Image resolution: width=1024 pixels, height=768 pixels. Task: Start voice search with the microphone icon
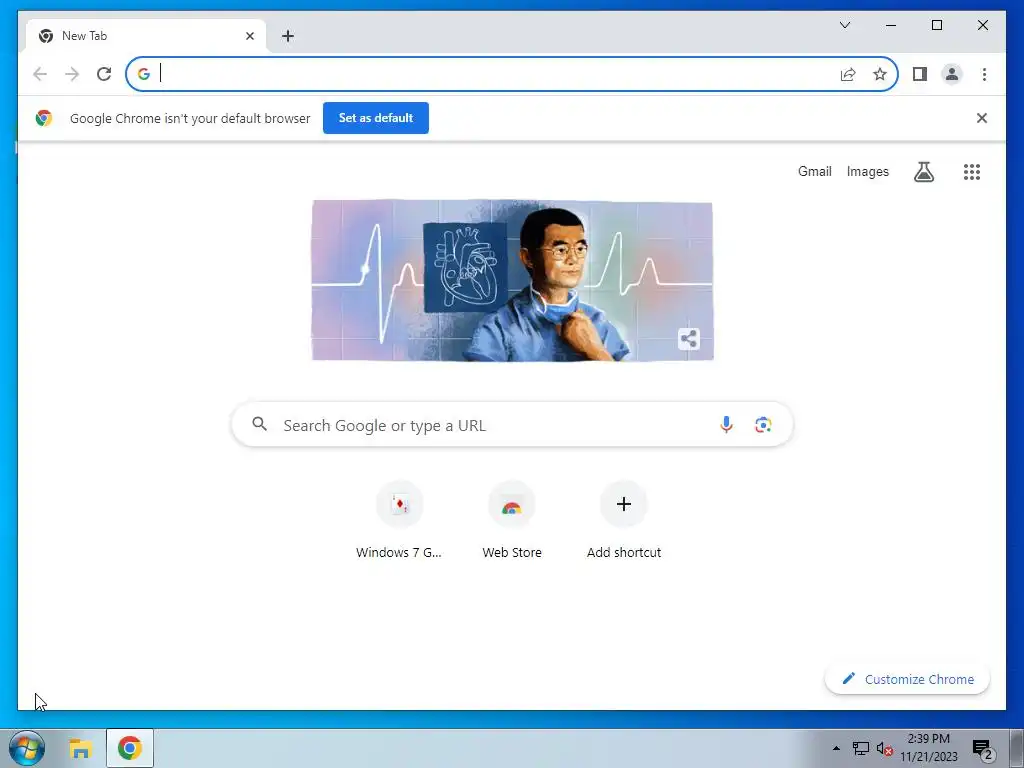(726, 424)
